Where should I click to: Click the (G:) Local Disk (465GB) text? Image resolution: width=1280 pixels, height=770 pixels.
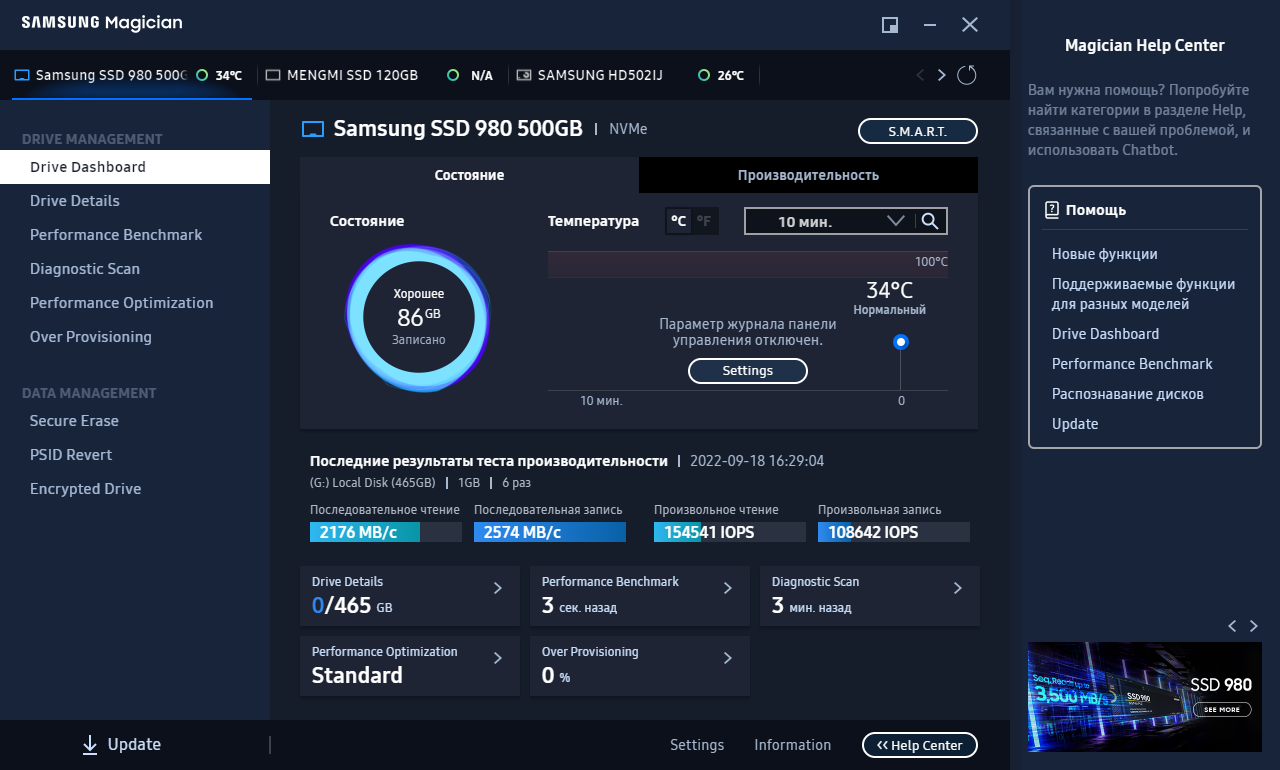(373, 483)
